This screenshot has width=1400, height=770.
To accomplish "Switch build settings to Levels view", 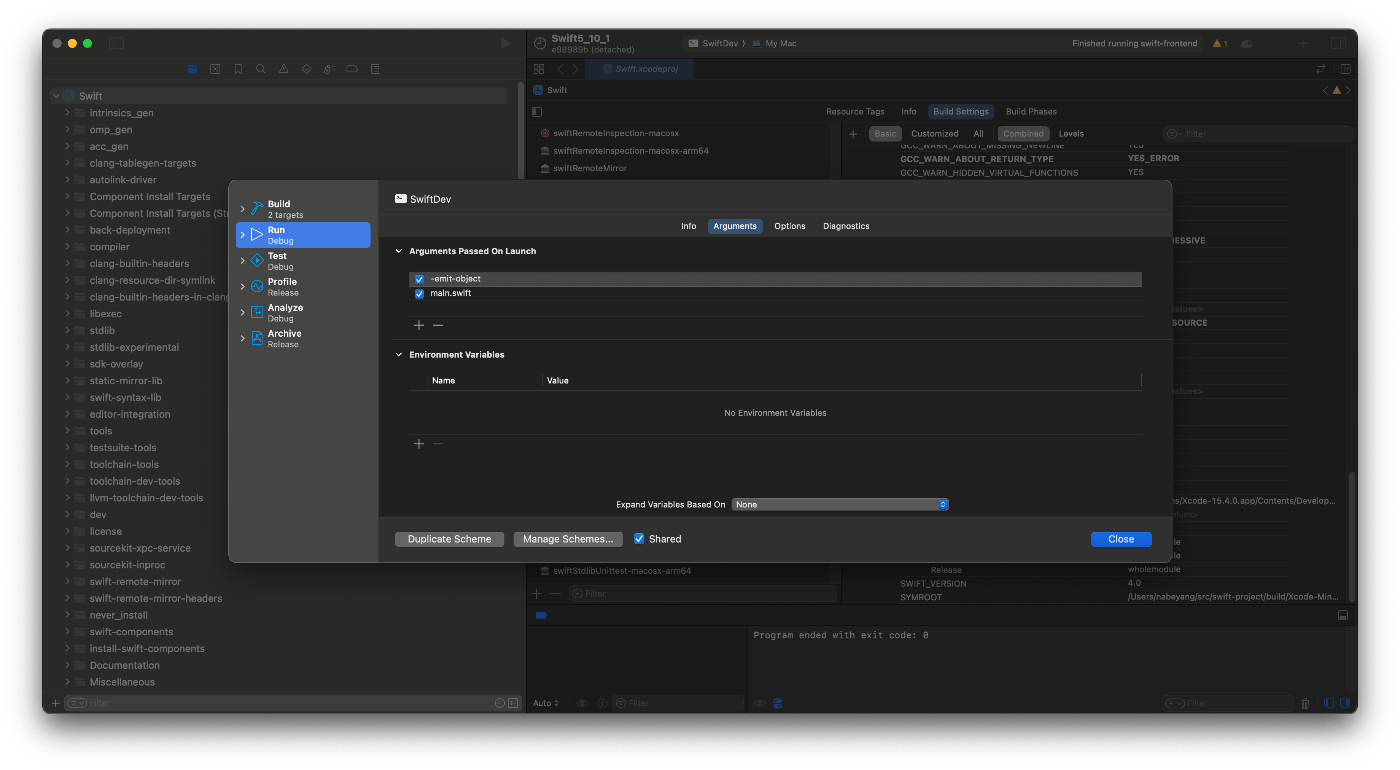I will 1071,134.
